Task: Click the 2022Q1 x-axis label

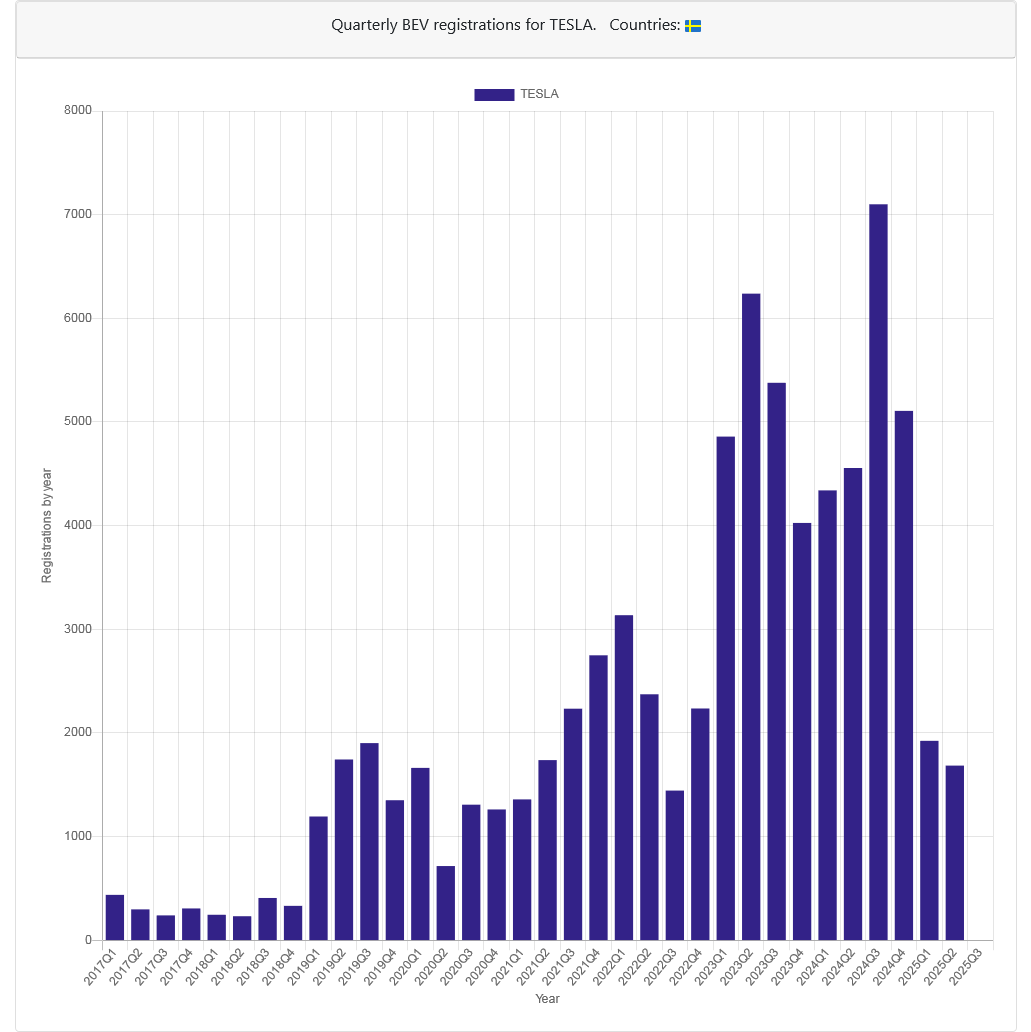Action: pyautogui.click(x=610, y=966)
